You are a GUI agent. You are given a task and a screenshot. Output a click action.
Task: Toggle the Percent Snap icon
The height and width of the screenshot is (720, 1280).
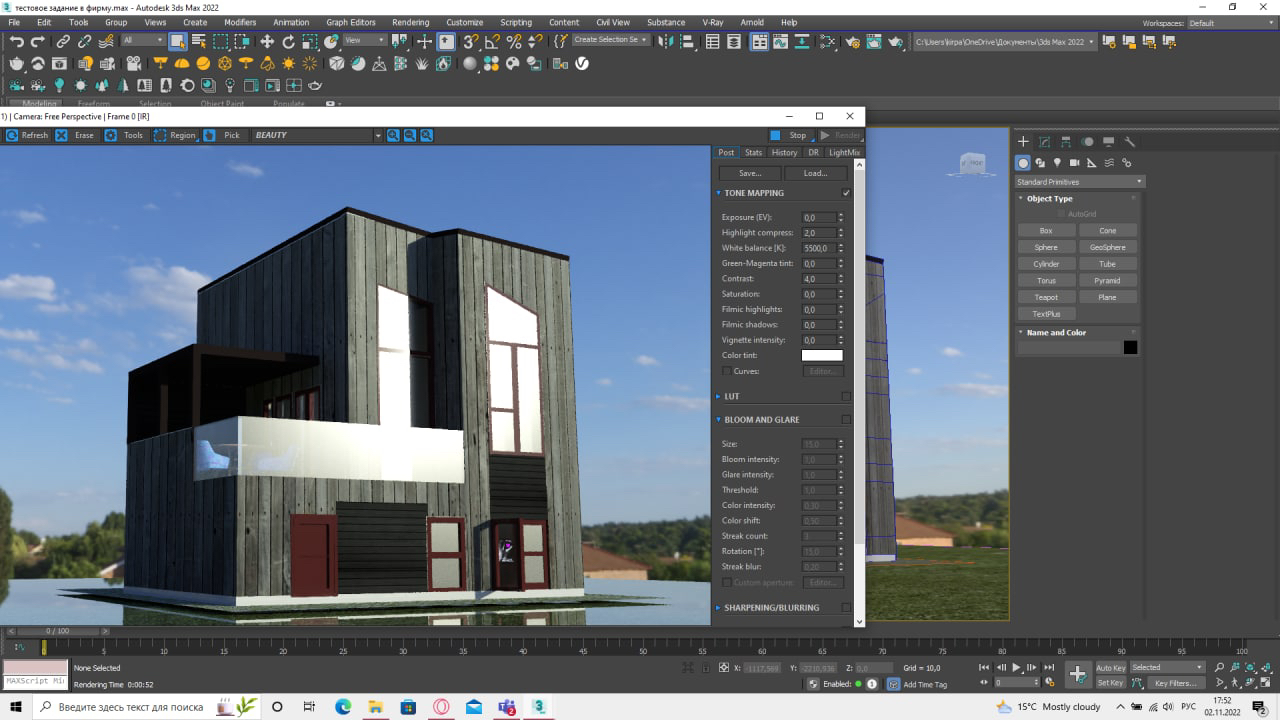(x=514, y=41)
